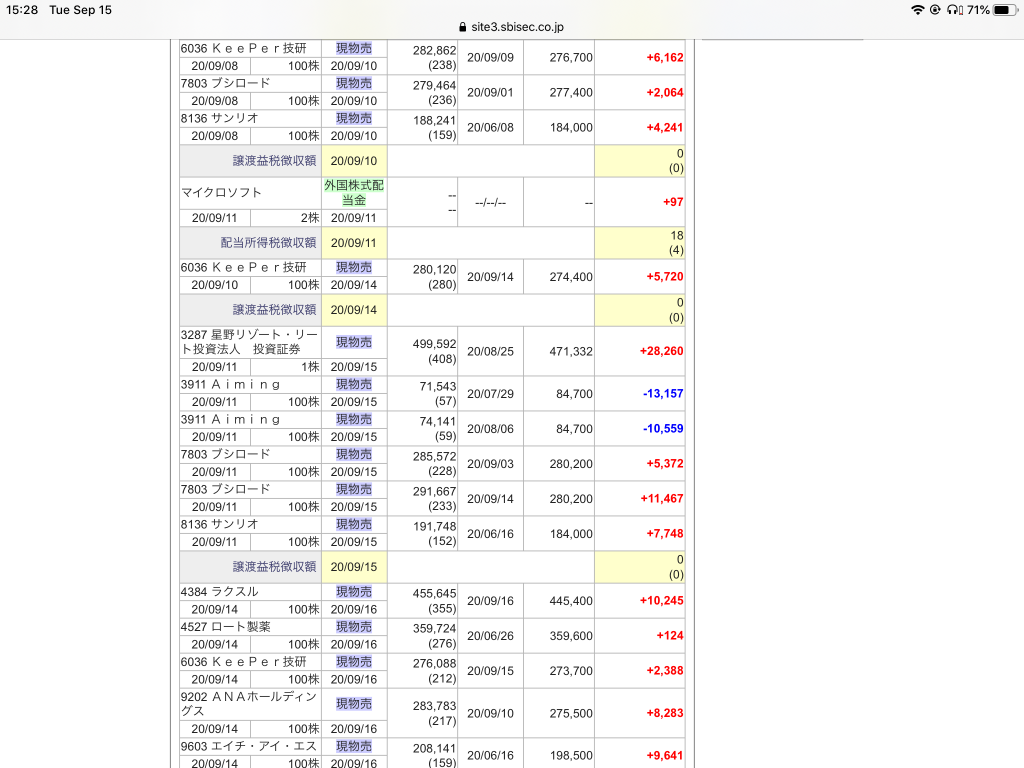
Task: Tap the rotation lock icon in status bar
Action: pos(935,10)
